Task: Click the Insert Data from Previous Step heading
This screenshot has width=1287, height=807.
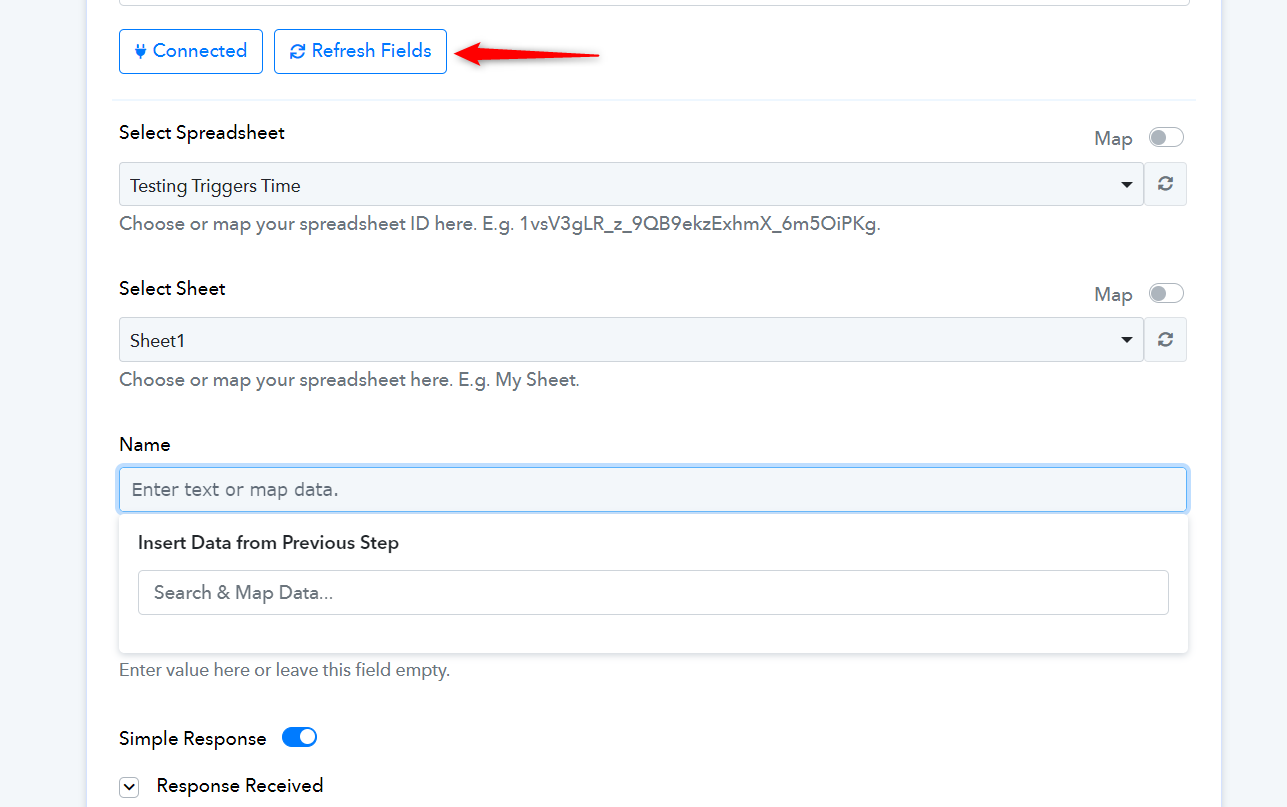Action: [x=268, y=543]
